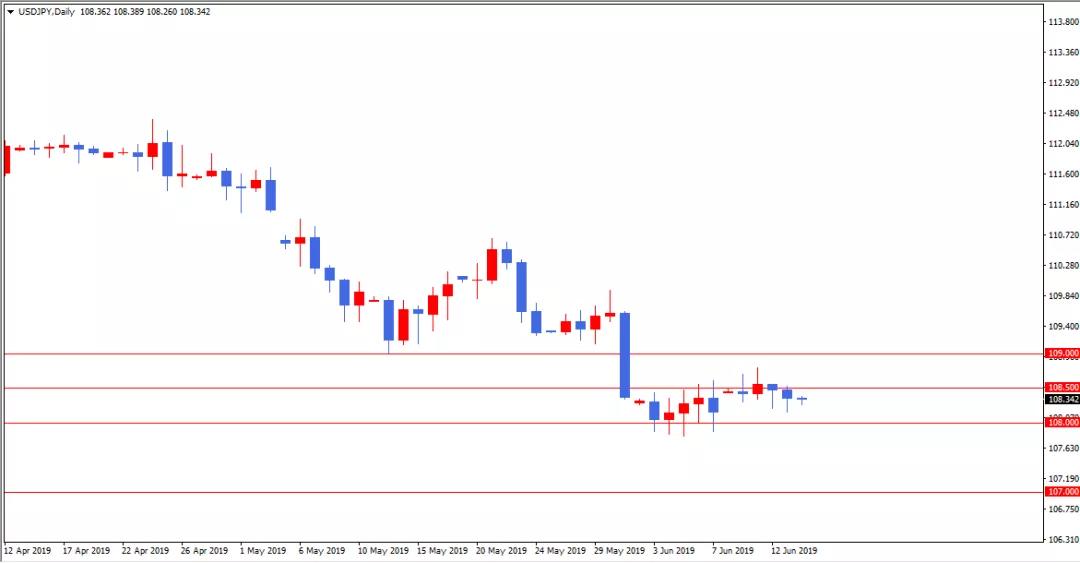Screen dimensions: 1080x563
Task: Click the USDJPY,Daily chart title text
Action: tap(48, 11)
